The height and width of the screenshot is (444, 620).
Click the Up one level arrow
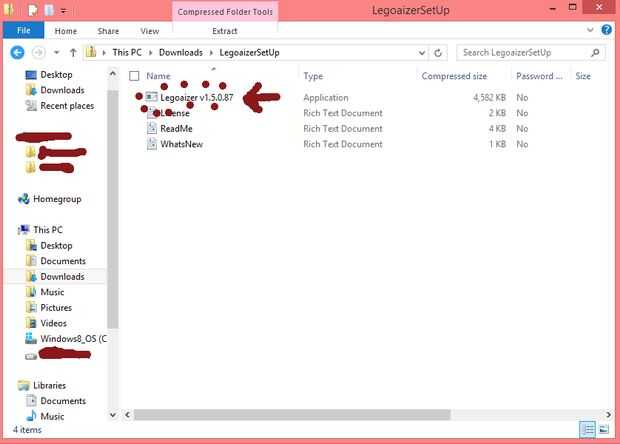[x=73, y=53]
